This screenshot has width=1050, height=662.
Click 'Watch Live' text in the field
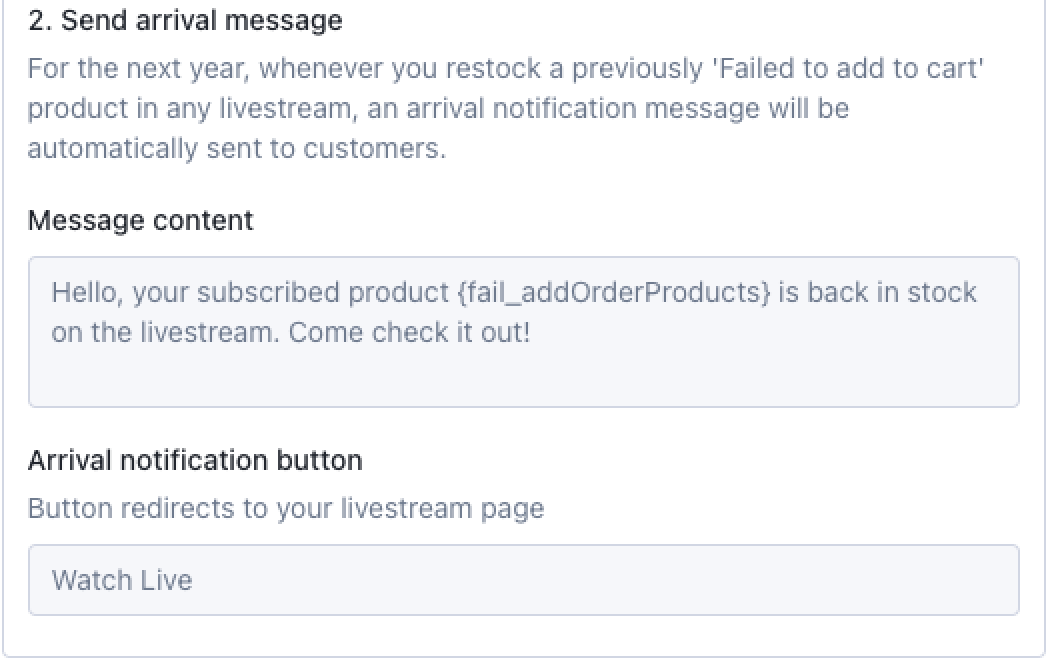(122, 580)
